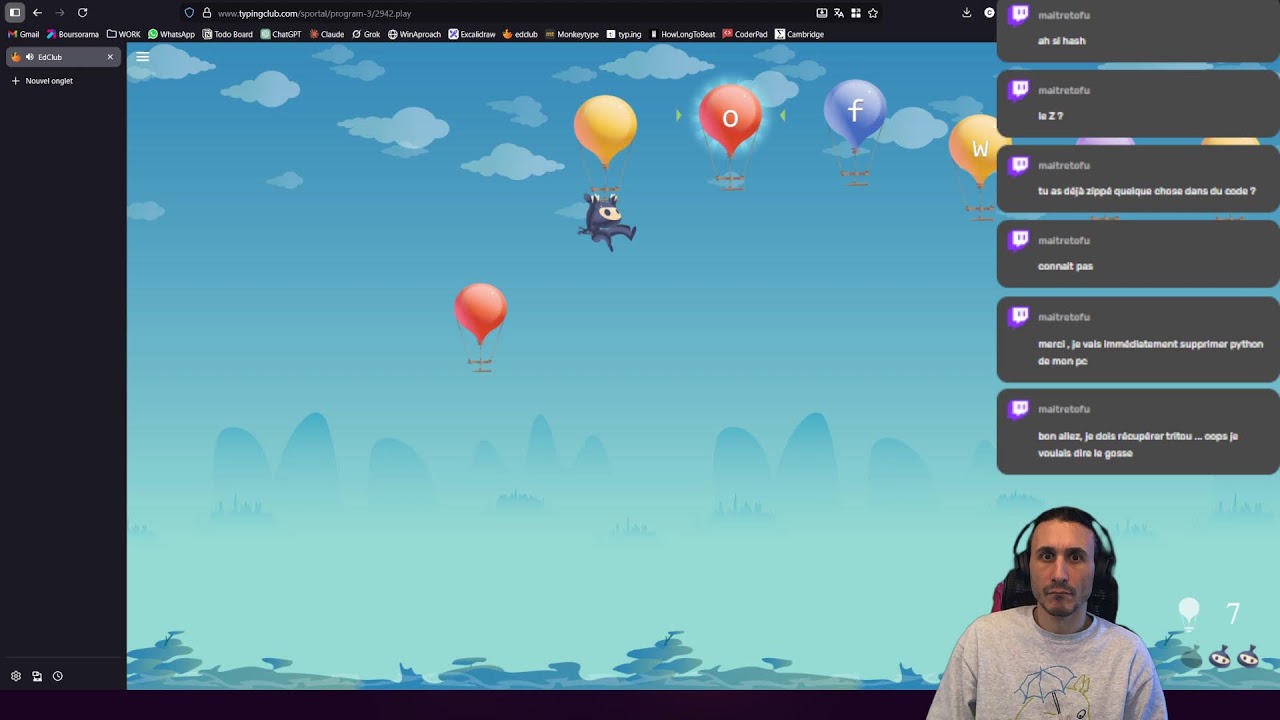The height and width of the screenshot is (720, 1280).
Task: Open the shield tracking protection icon
Action: (189, 13)
